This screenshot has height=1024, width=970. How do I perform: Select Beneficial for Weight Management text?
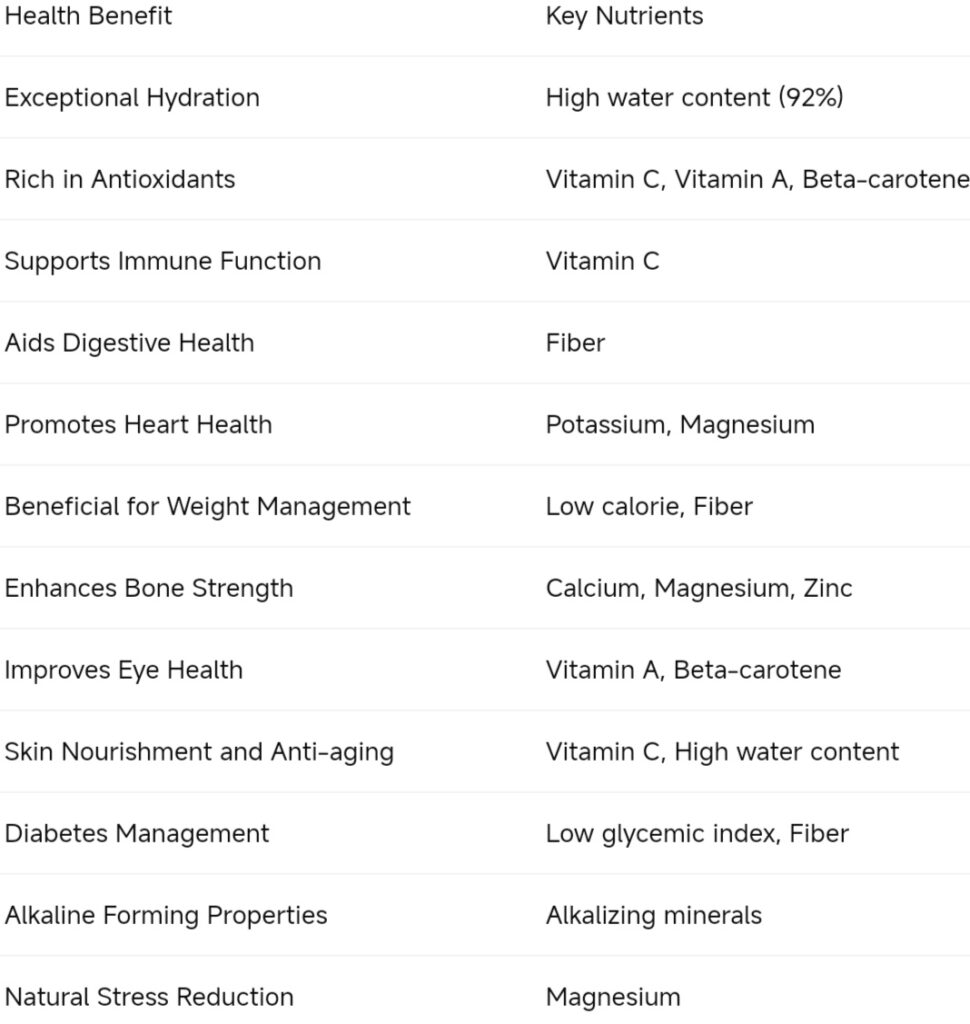tap(208, 507)
